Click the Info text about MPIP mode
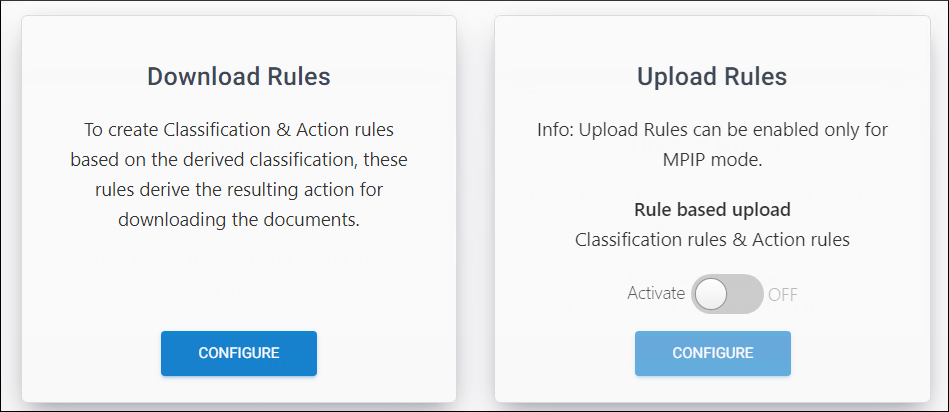Viewport: 949px width, 412px height. (712, 145)
